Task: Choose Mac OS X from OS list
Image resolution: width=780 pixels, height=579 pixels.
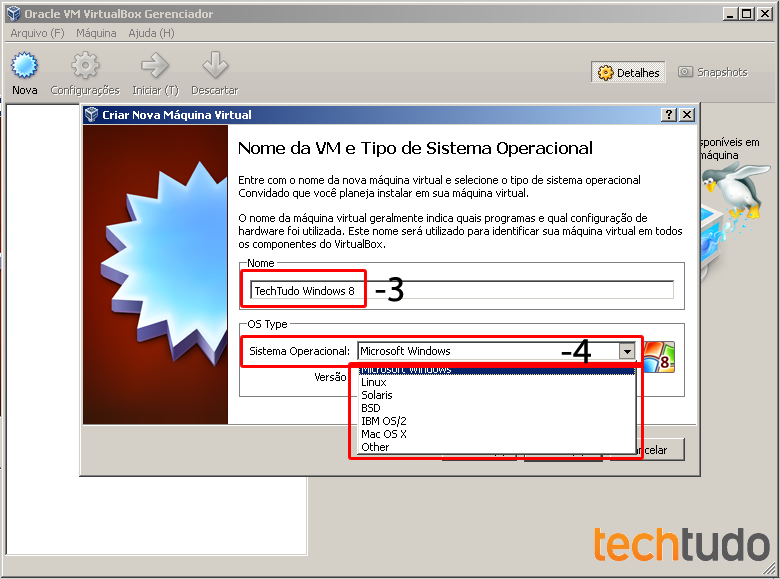Action: [496, 434]
